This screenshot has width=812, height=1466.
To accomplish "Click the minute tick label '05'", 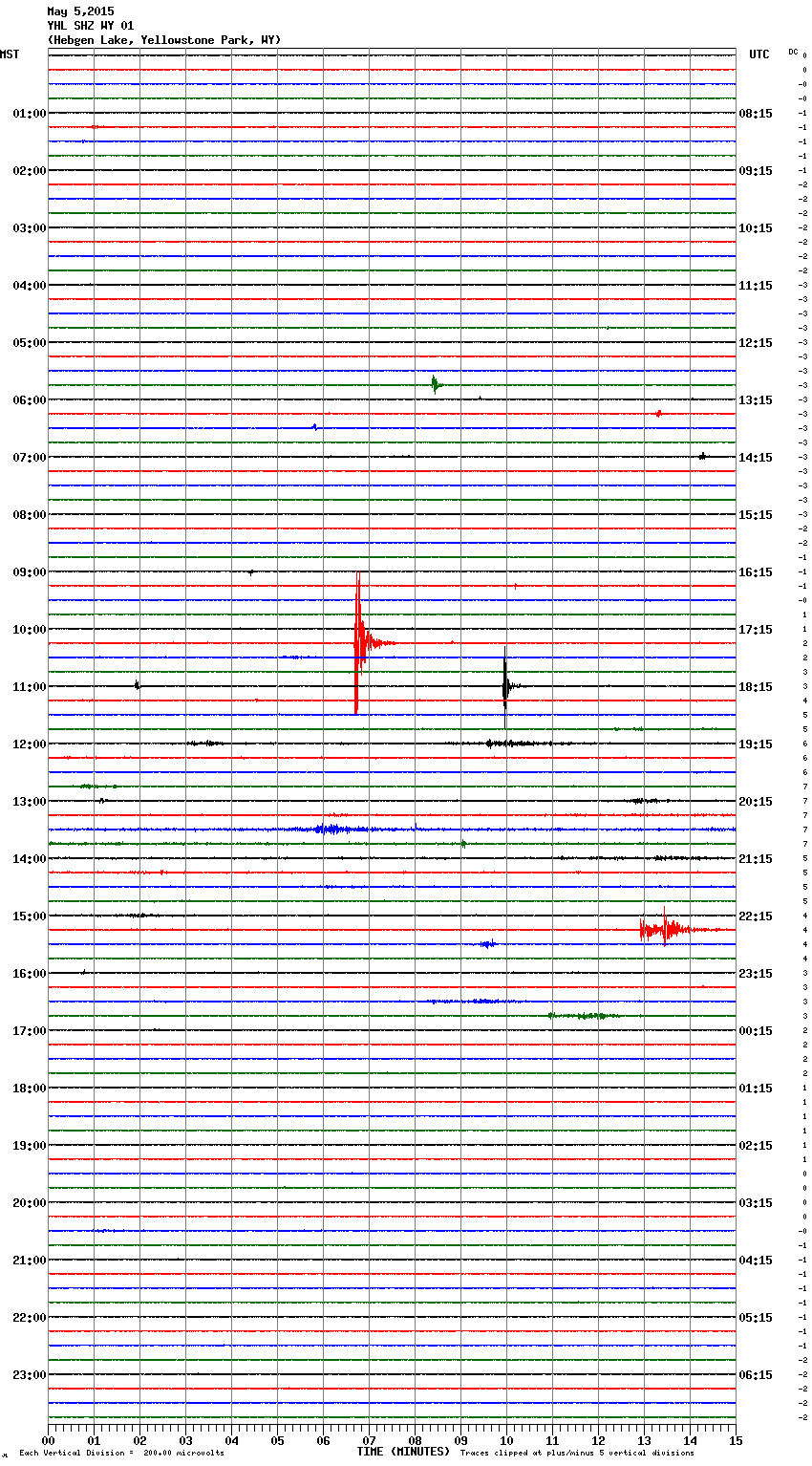I will 277,1441.
